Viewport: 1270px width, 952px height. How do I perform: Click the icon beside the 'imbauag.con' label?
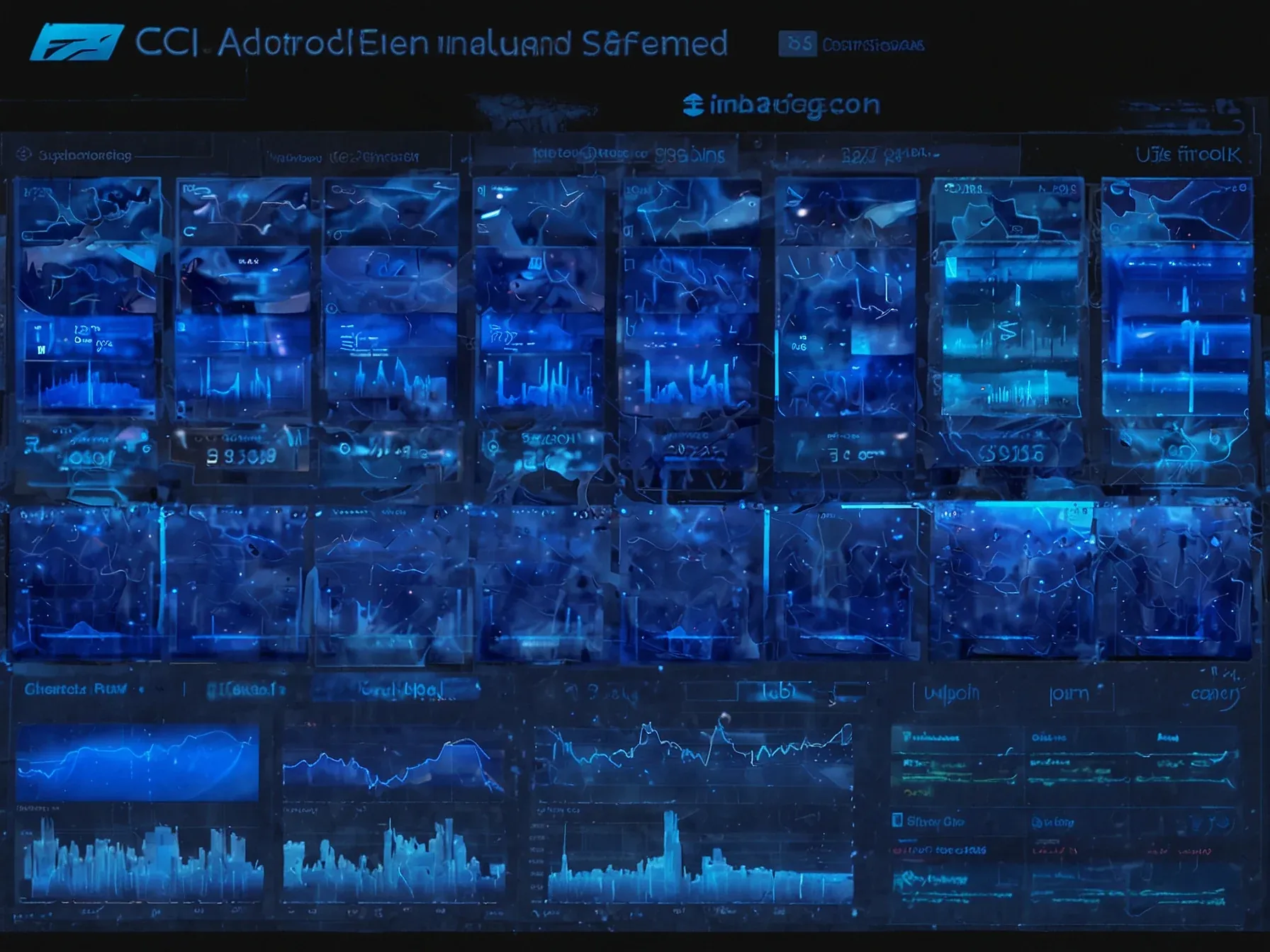692,106
